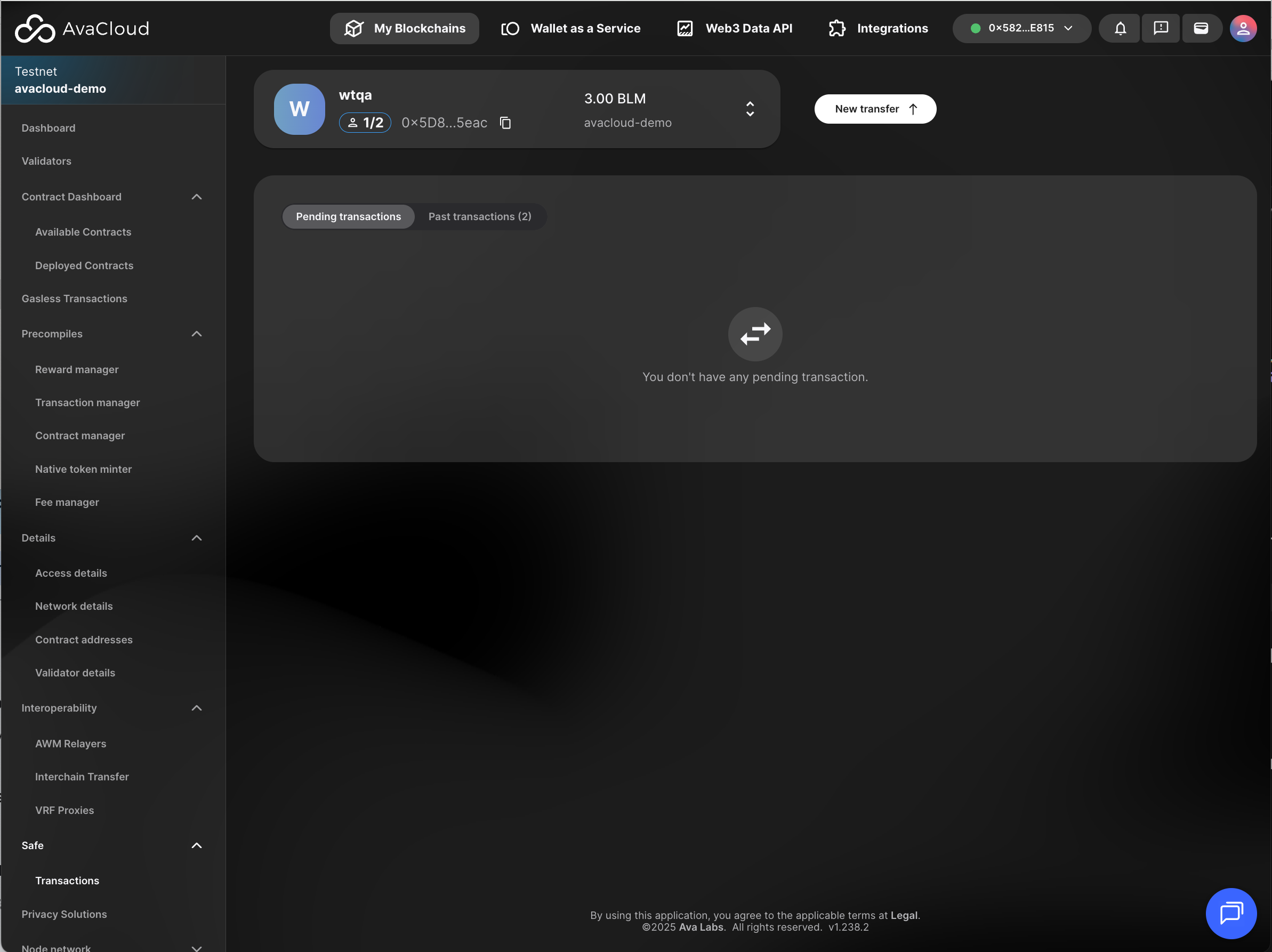Click the 1/2 signers badge
Viewport: 1272px width, 952px height.
[365, 123]
